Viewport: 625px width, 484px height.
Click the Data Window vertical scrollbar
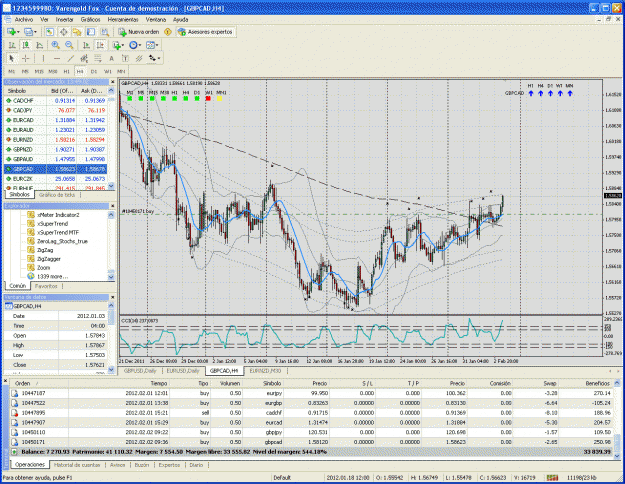(x=111, y=338)
